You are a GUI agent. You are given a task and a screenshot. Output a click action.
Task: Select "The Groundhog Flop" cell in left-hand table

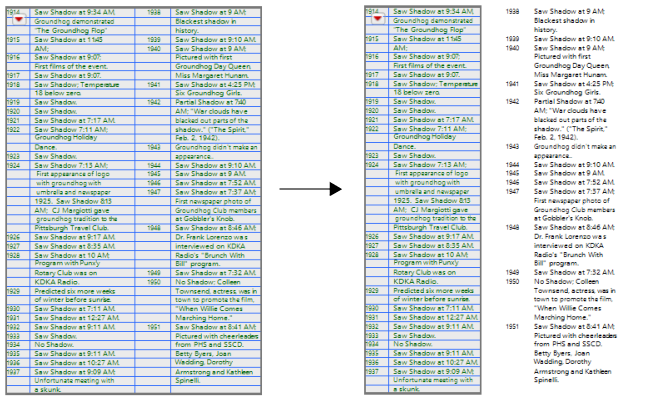click(70, 30)
